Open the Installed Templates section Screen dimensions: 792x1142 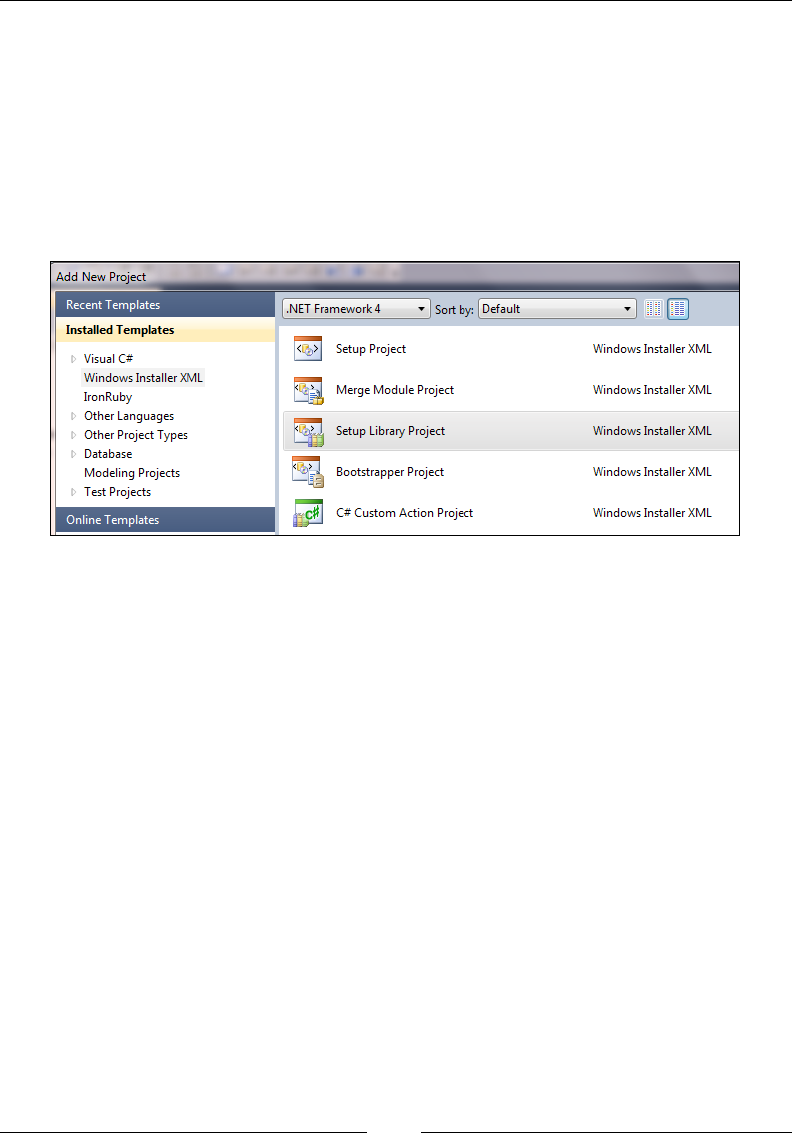click(x=165, y=330)
